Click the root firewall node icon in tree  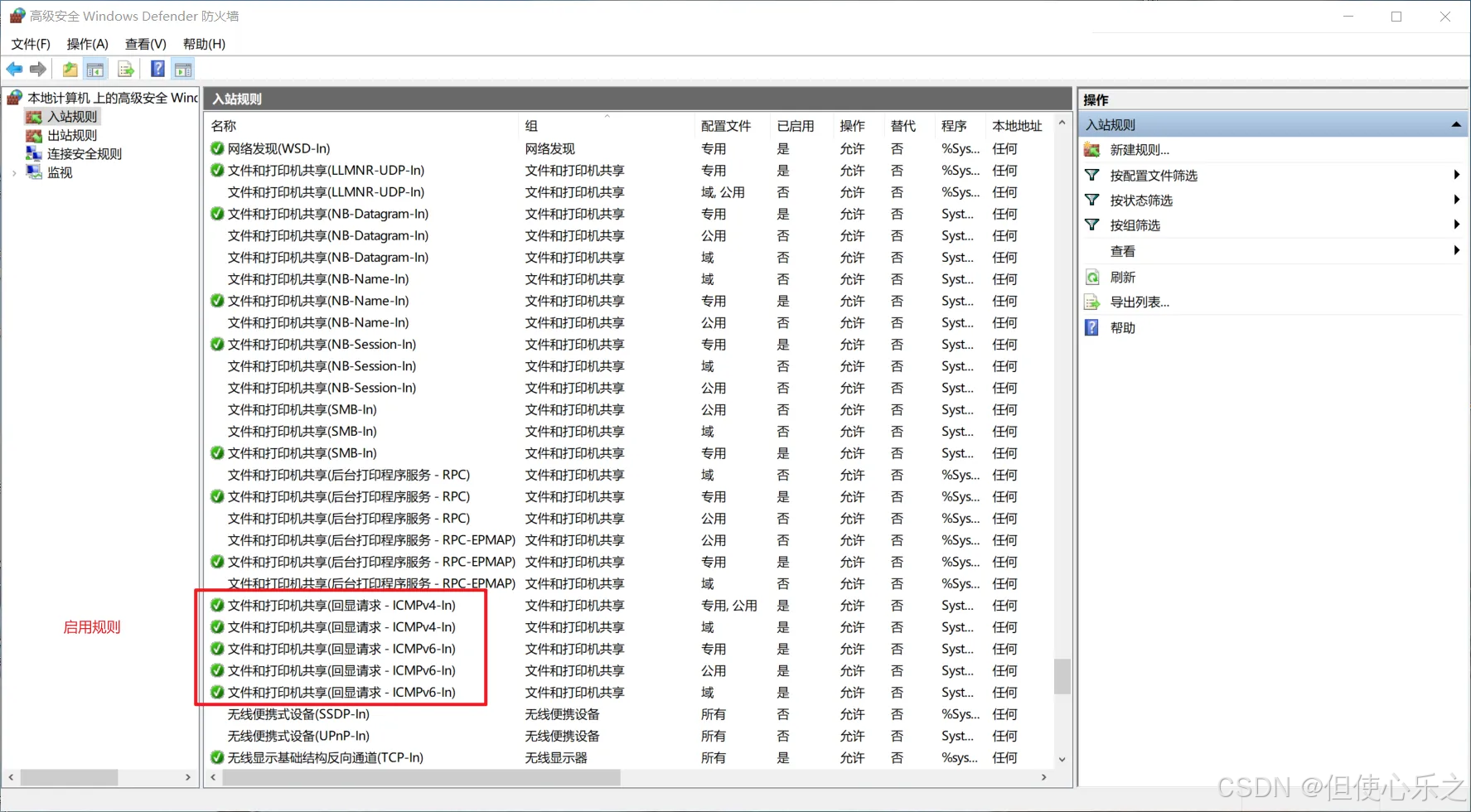(15, 98)
